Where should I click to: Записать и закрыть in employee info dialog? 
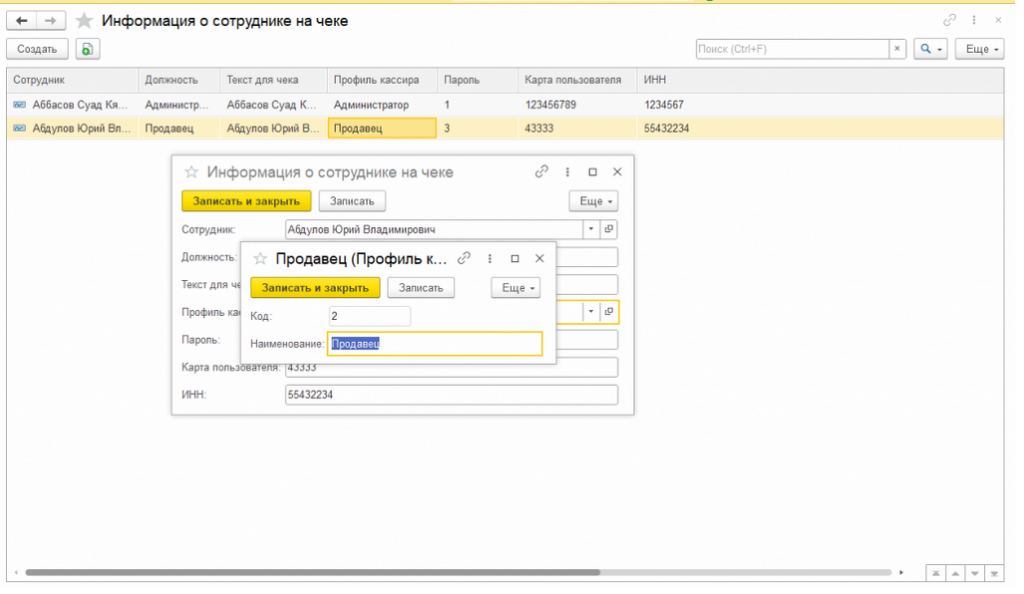point(246,202)
